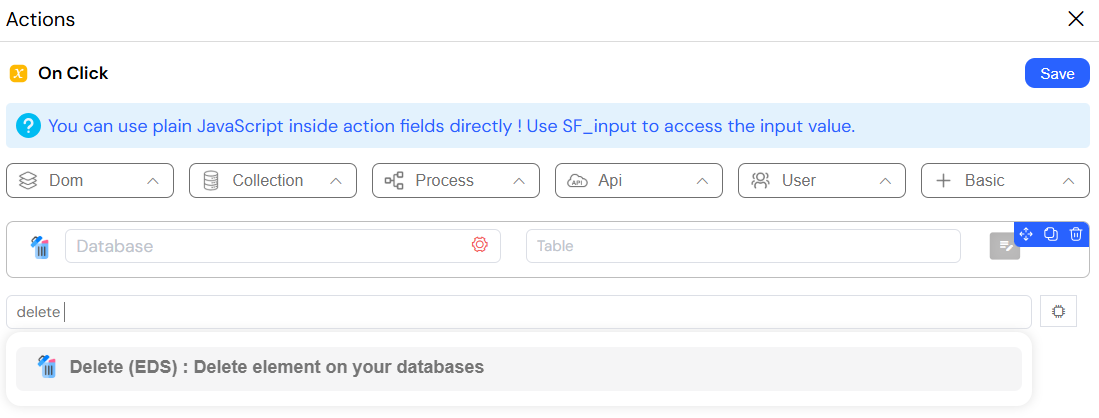
Task: Click the blue question mark help icon
Action: pyautogui.click(x=28, y=126)
